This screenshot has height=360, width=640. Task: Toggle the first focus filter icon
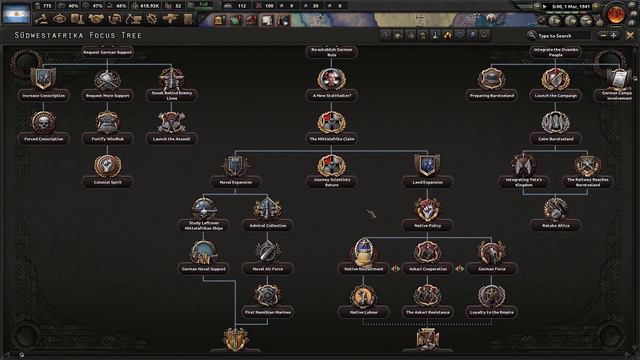[386, 36]
